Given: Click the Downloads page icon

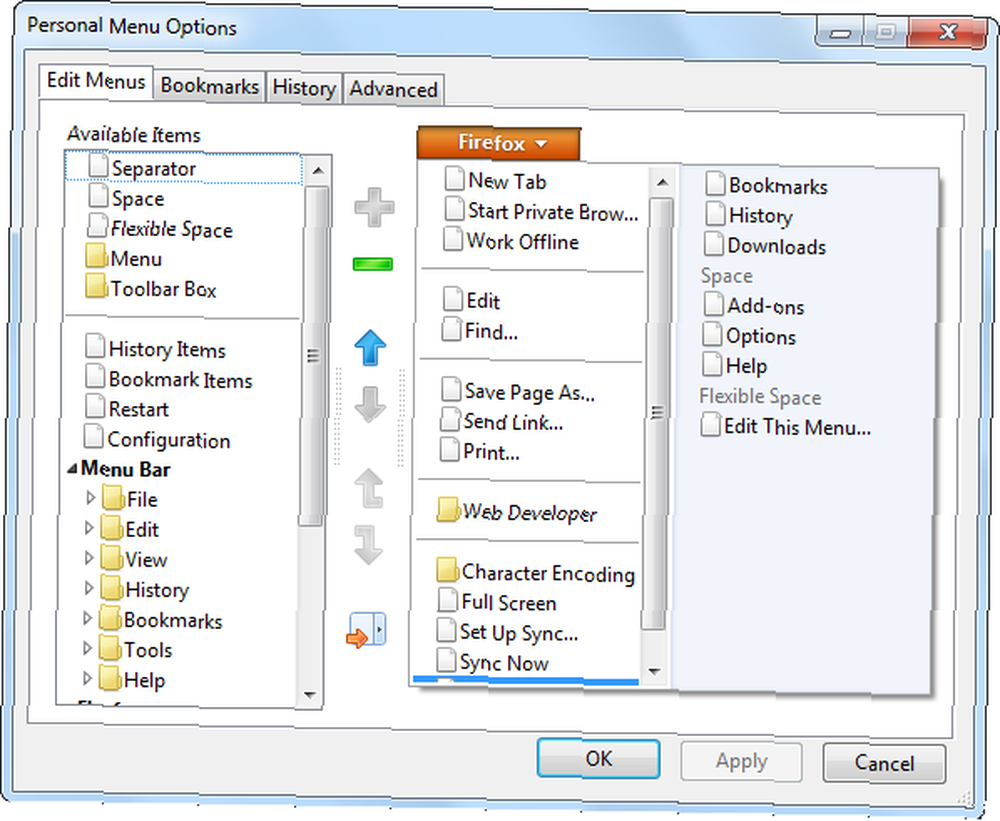Looking at the screenshot, I should (x=714, y=244).
